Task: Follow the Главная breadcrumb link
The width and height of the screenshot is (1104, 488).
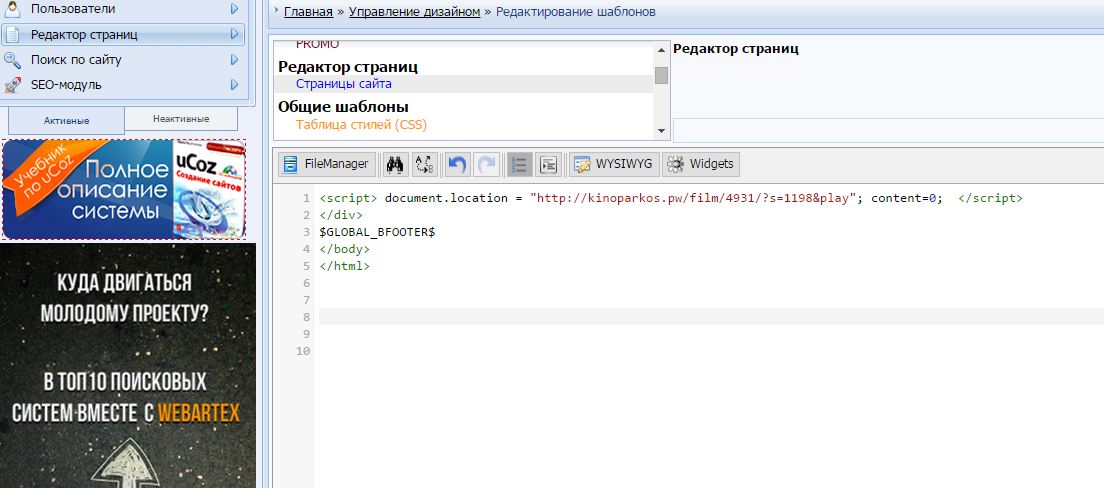Action: (308, 12)
